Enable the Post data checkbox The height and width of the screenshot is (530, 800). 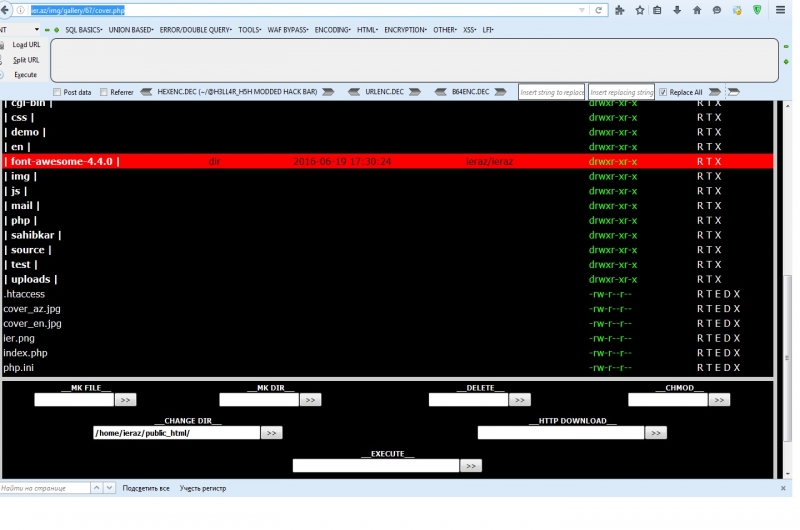(57, 92)
